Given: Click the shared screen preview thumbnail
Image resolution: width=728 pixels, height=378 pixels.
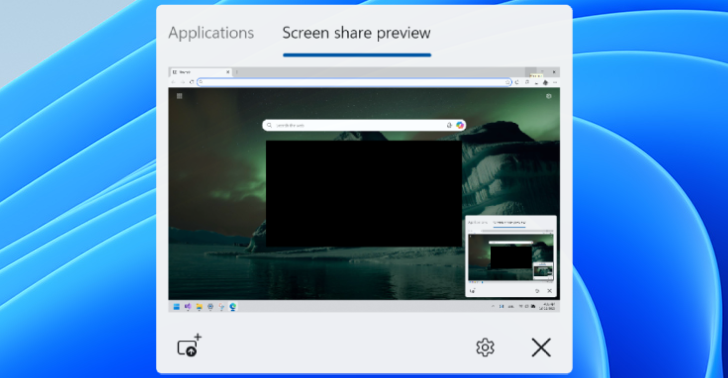Looking at the screenshot, I should (x=364, y=189).
